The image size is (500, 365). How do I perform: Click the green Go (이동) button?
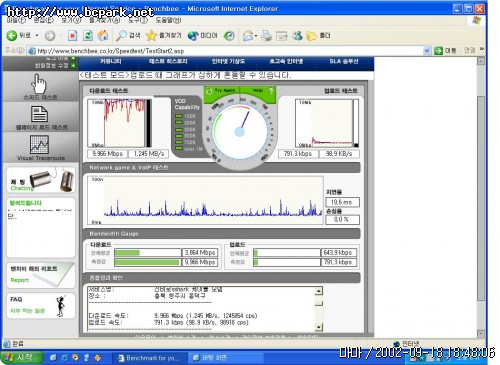click(445, 51)
